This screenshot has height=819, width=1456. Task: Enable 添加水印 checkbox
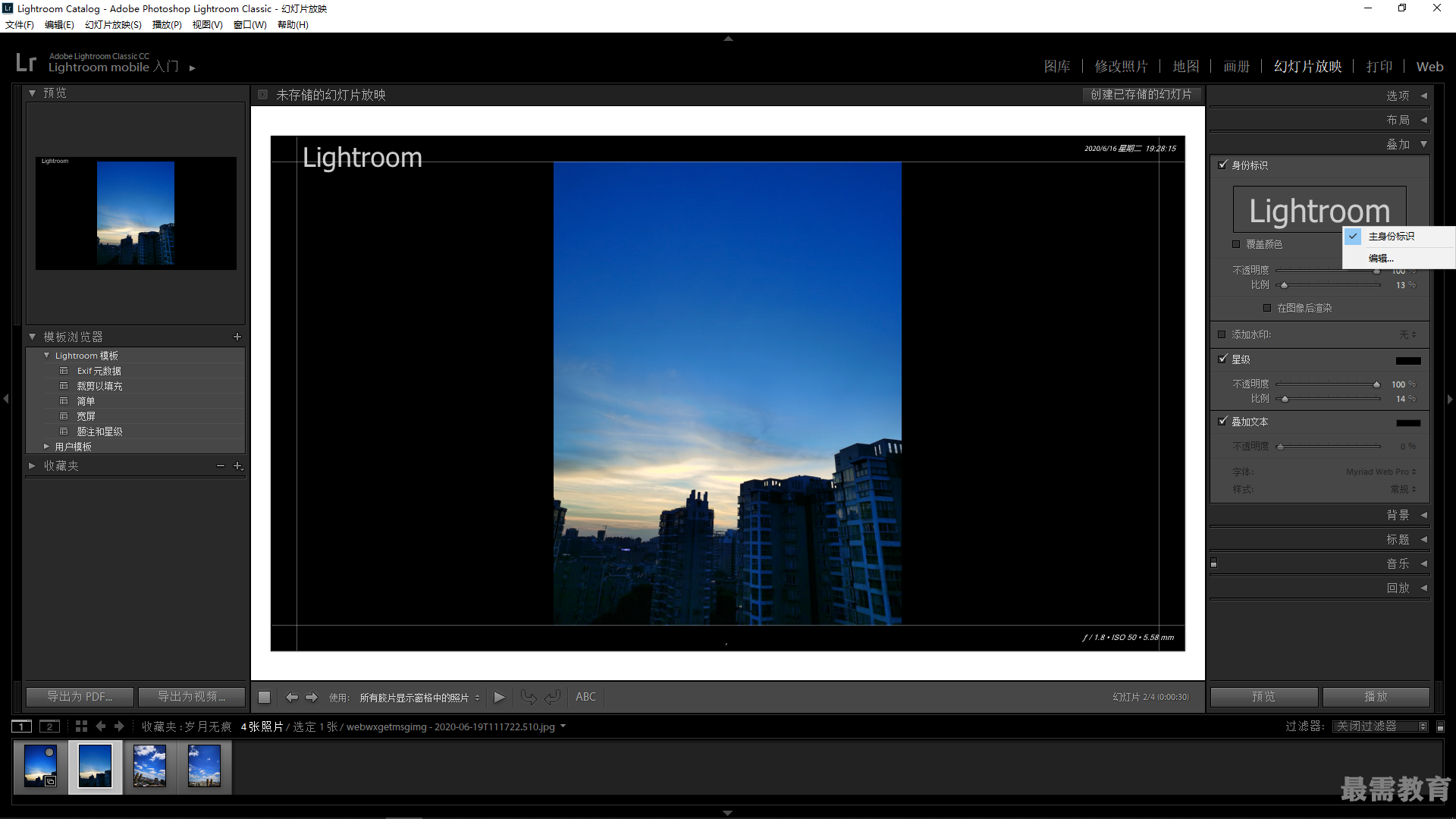[1222, 334]
